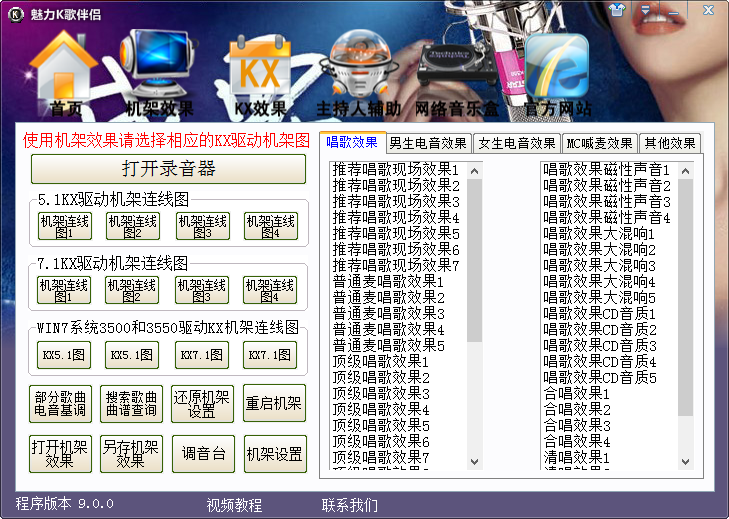Screen dimensions: 729x519
Task: Click the 搜索歌曲曲谱查询 button
Action: [x=131, y=404]
